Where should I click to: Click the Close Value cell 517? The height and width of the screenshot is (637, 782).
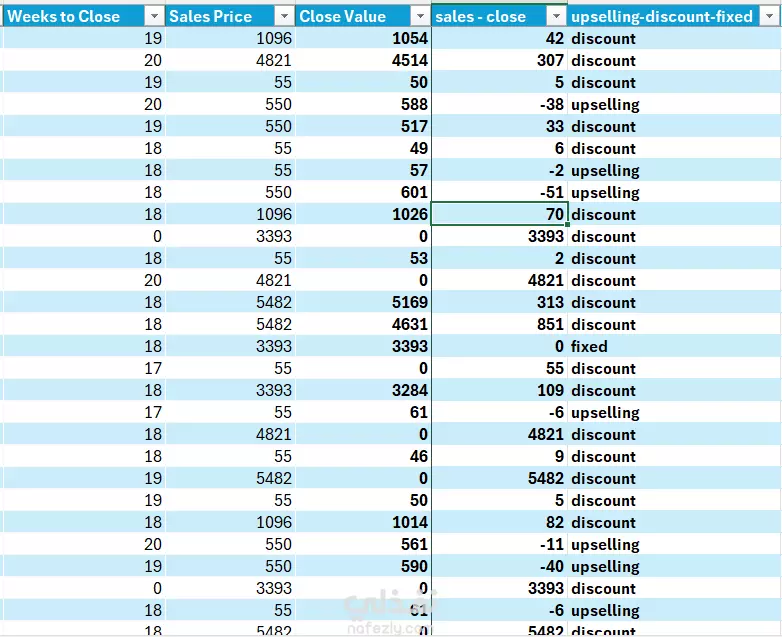(363, 126)
